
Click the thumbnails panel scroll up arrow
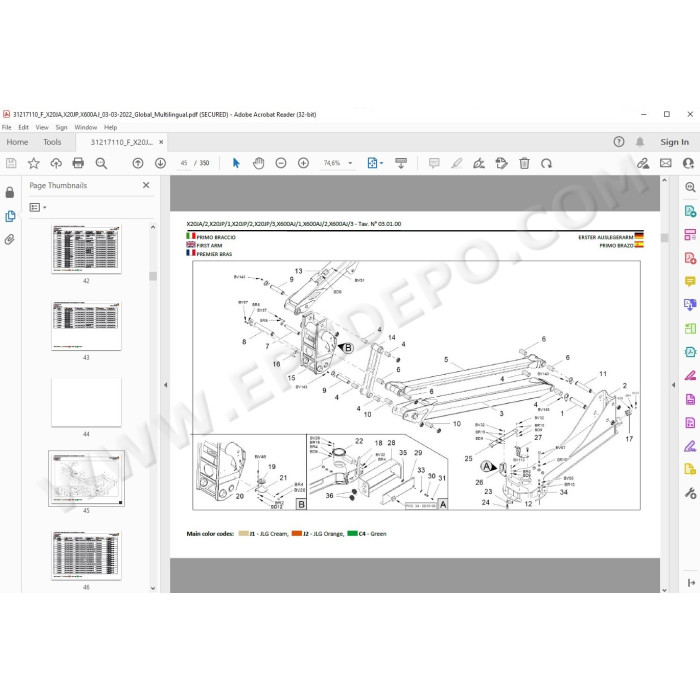pyautogui.click(x=153, y=227)
